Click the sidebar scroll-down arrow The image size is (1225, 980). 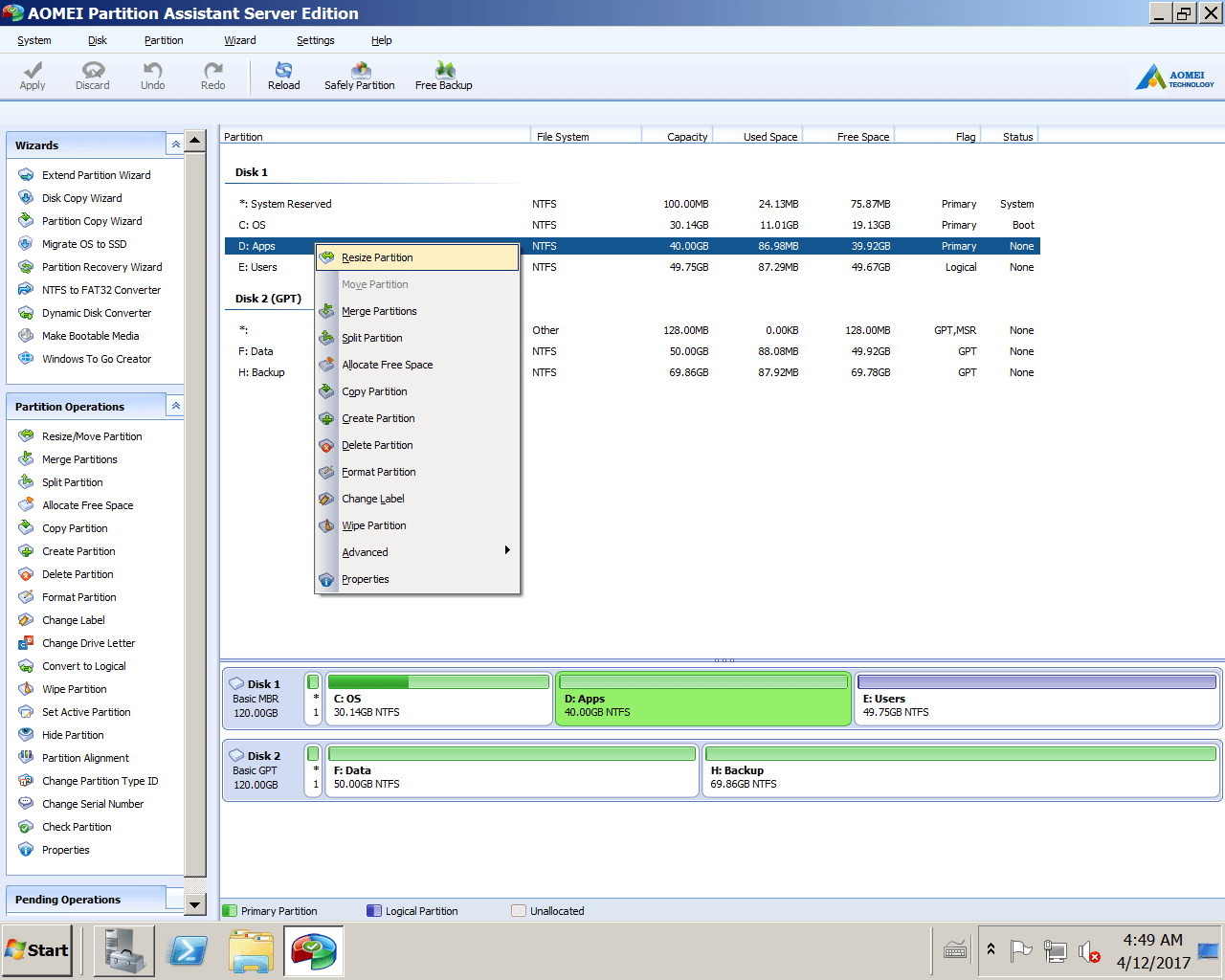point(194,904)
